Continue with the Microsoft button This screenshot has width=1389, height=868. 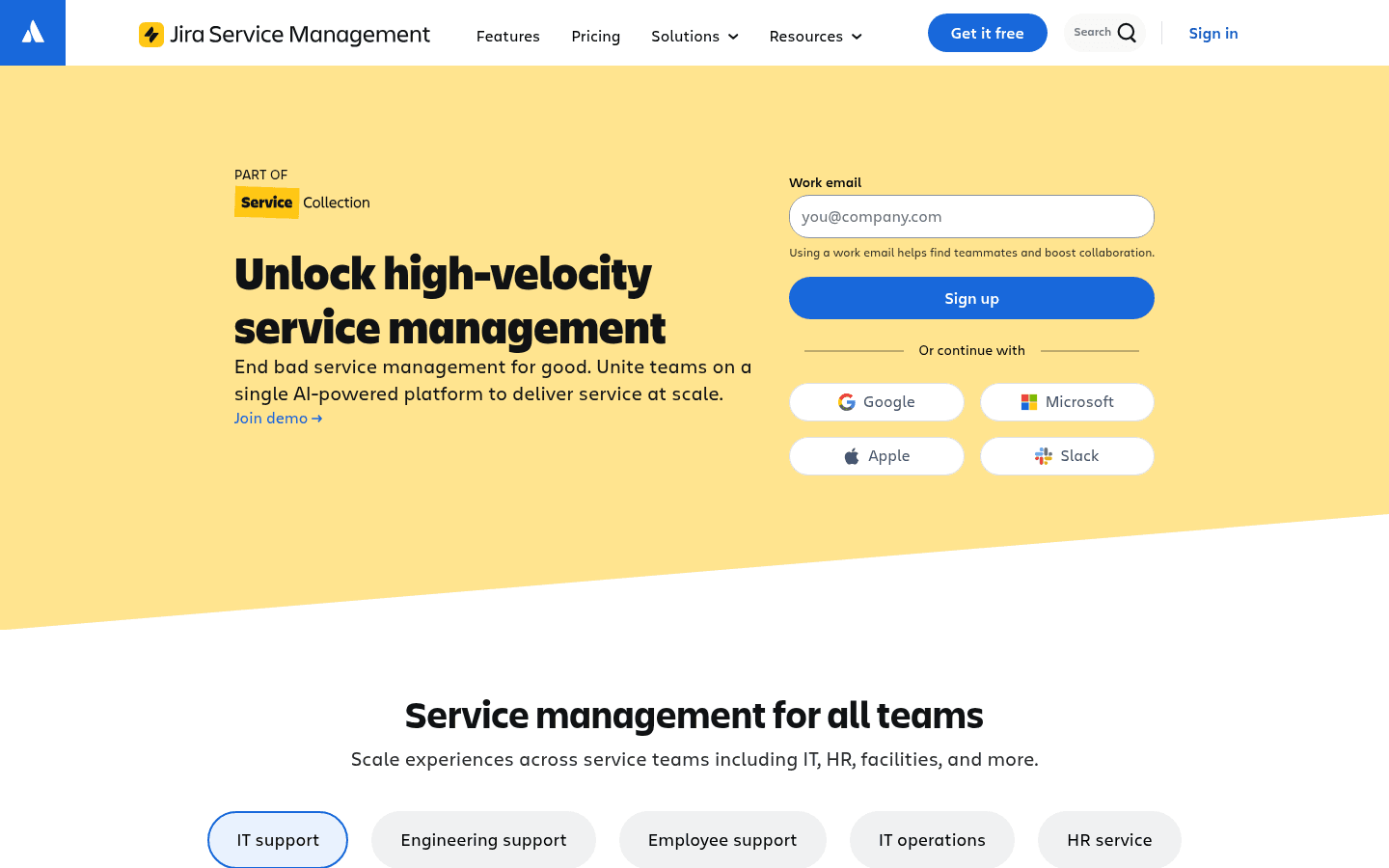coord(1067,402)
